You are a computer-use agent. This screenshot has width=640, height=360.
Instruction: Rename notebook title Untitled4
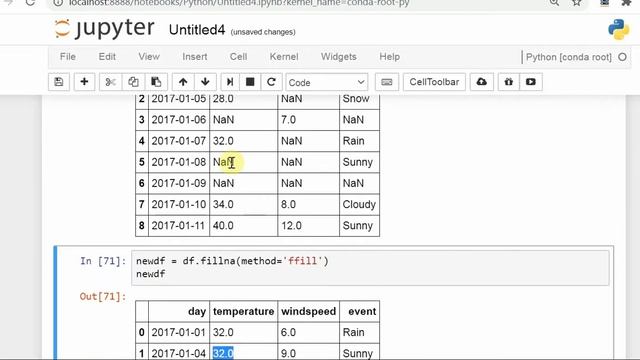point(197,30)
